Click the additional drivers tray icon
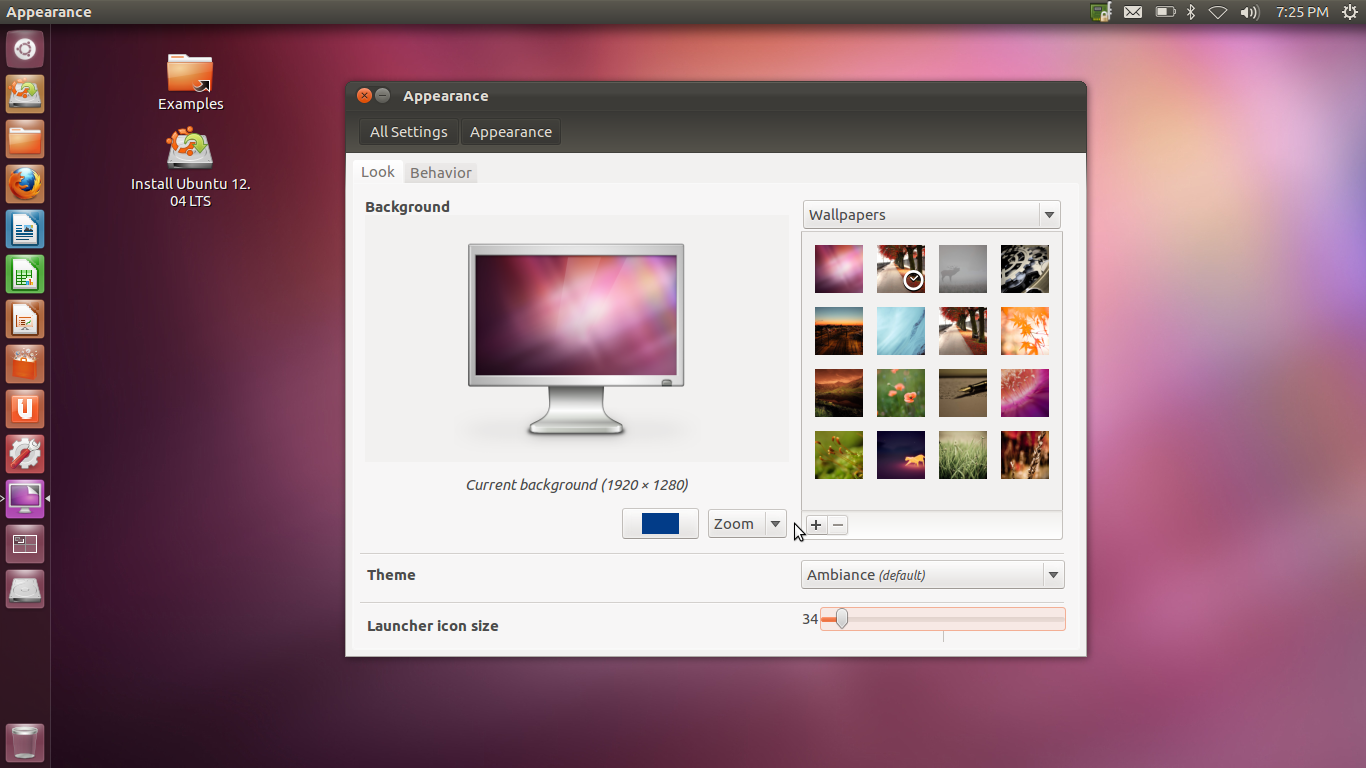 tap(1101, 12)
